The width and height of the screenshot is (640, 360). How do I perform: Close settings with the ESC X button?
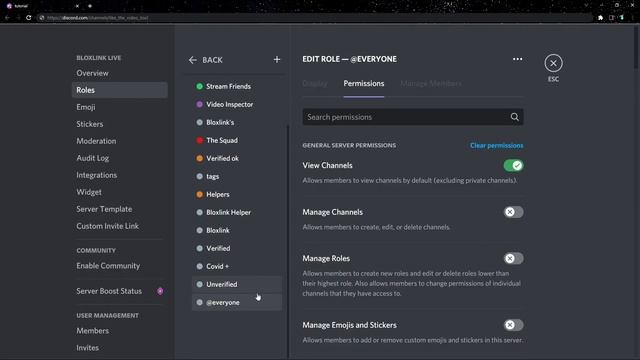(553, 63)
